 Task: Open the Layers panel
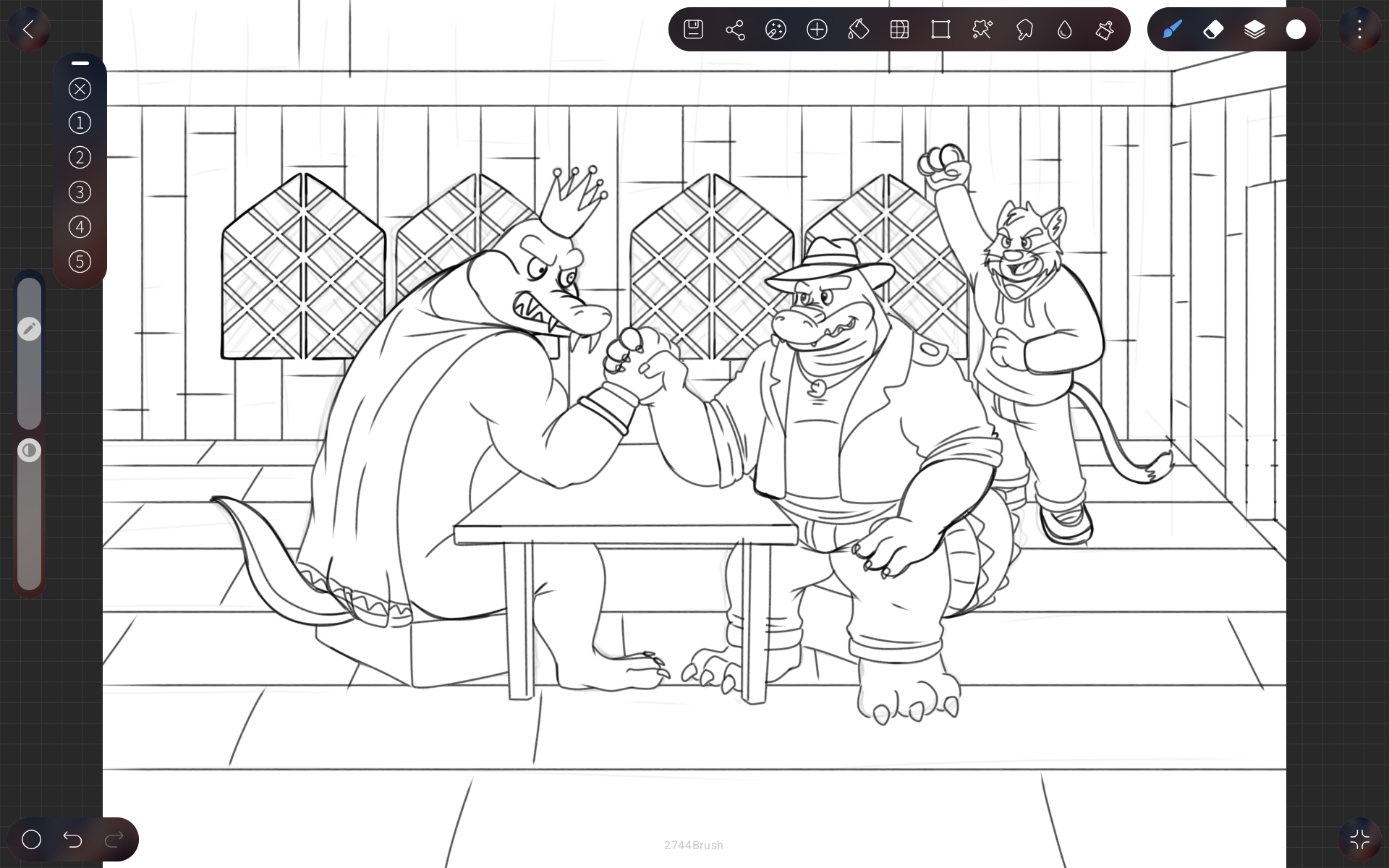[x=1254, y=30]
